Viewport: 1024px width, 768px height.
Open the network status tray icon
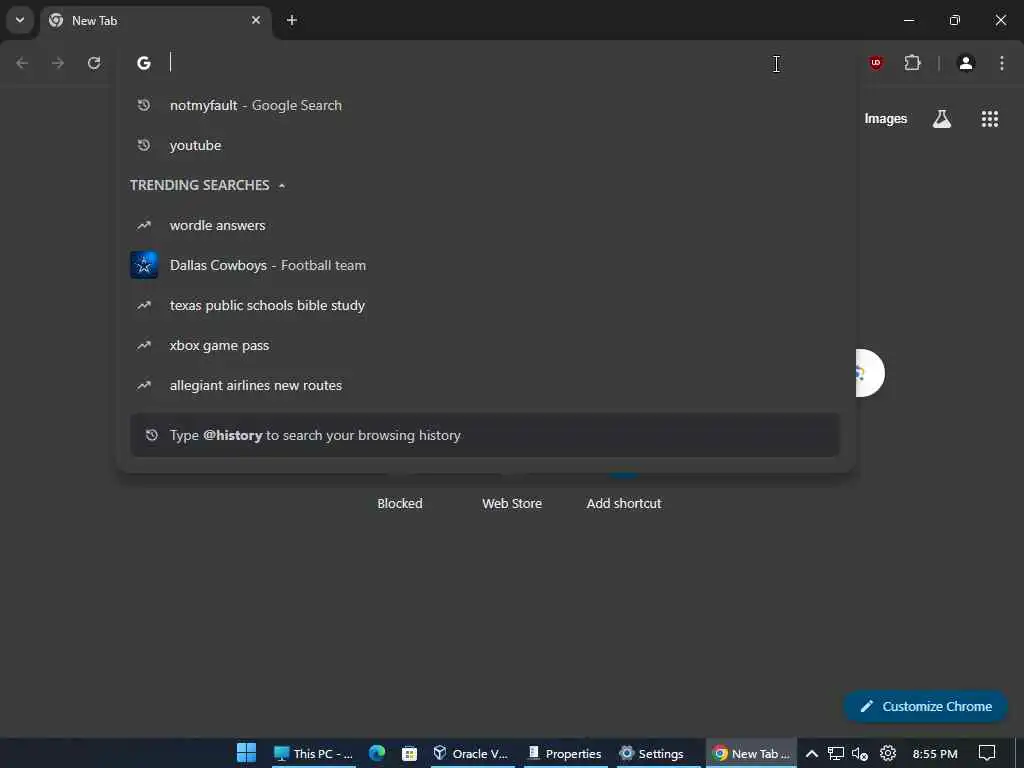[x=835, y=754]
